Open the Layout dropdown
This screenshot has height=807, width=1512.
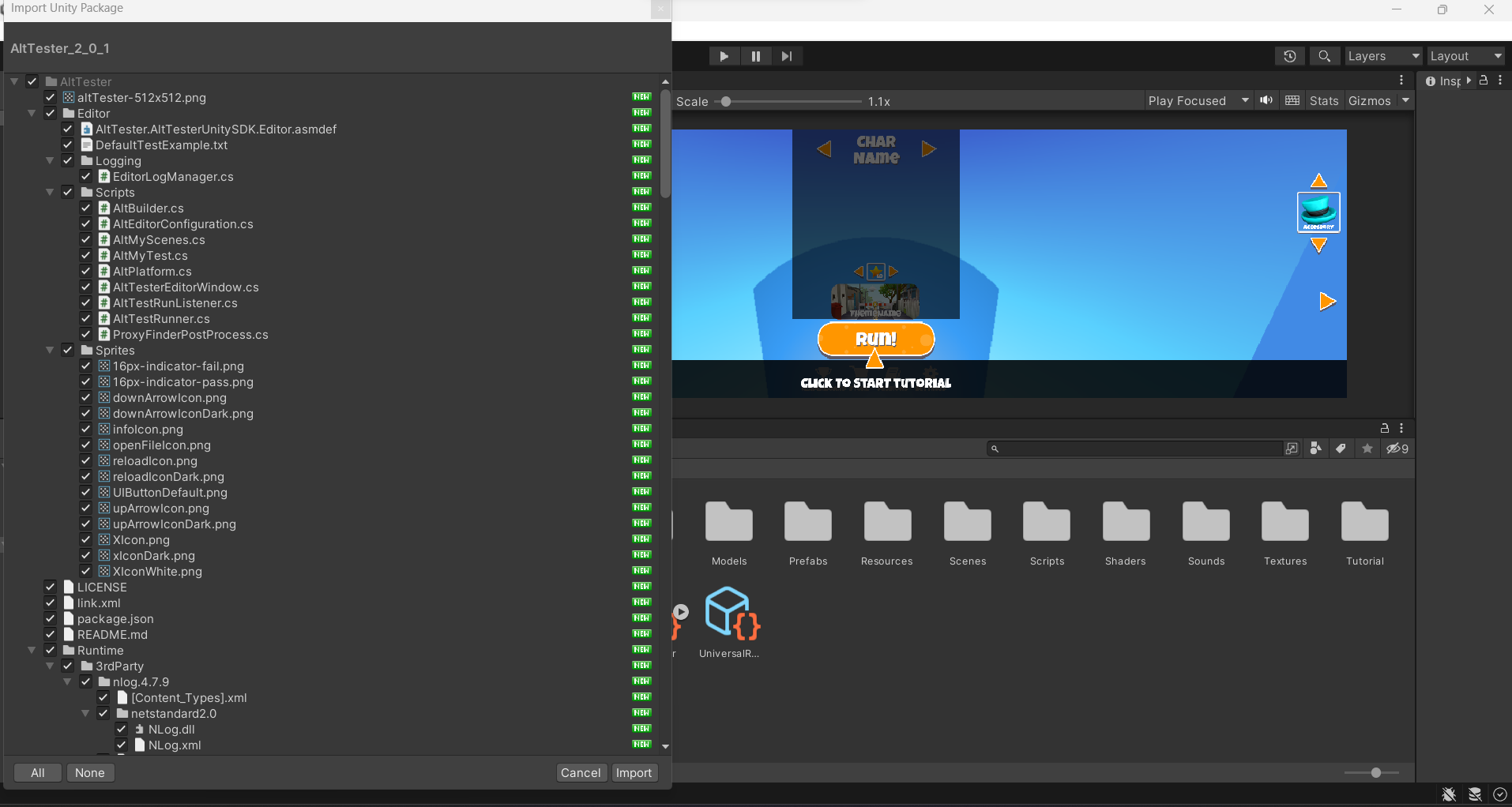(1465, 56)
